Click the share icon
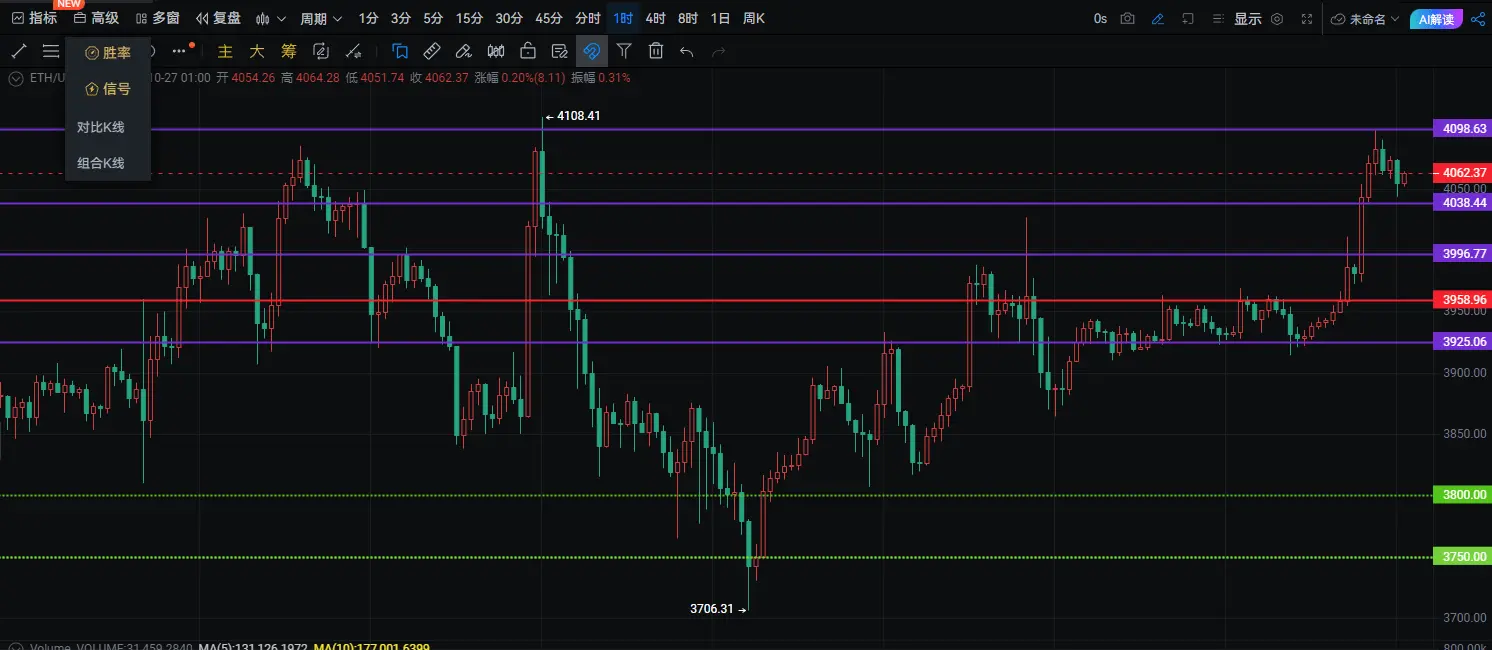1492x650 pixels. click(x=1478, y=18)
